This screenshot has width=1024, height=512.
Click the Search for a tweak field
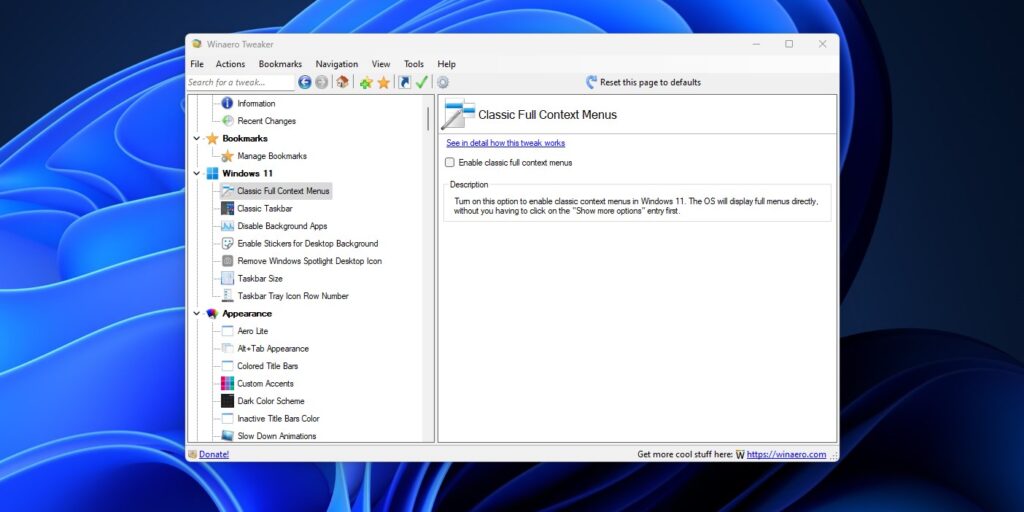click(241, 82)
